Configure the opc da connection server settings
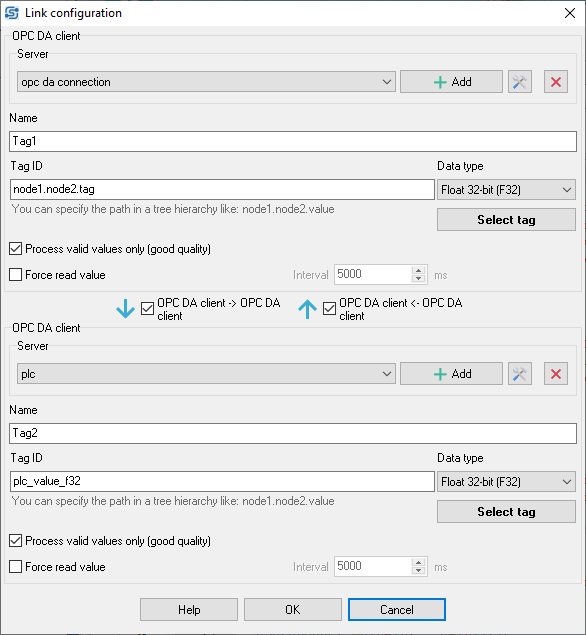The height and width of the screenshot is (635, 586). [520, 82]
